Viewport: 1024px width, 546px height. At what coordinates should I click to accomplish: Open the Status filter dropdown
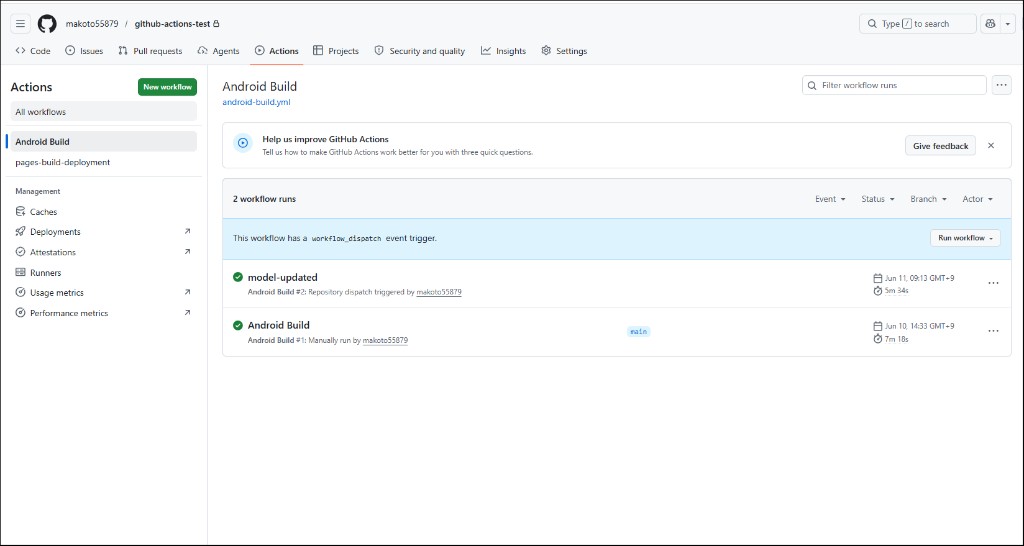pos(878,199)
